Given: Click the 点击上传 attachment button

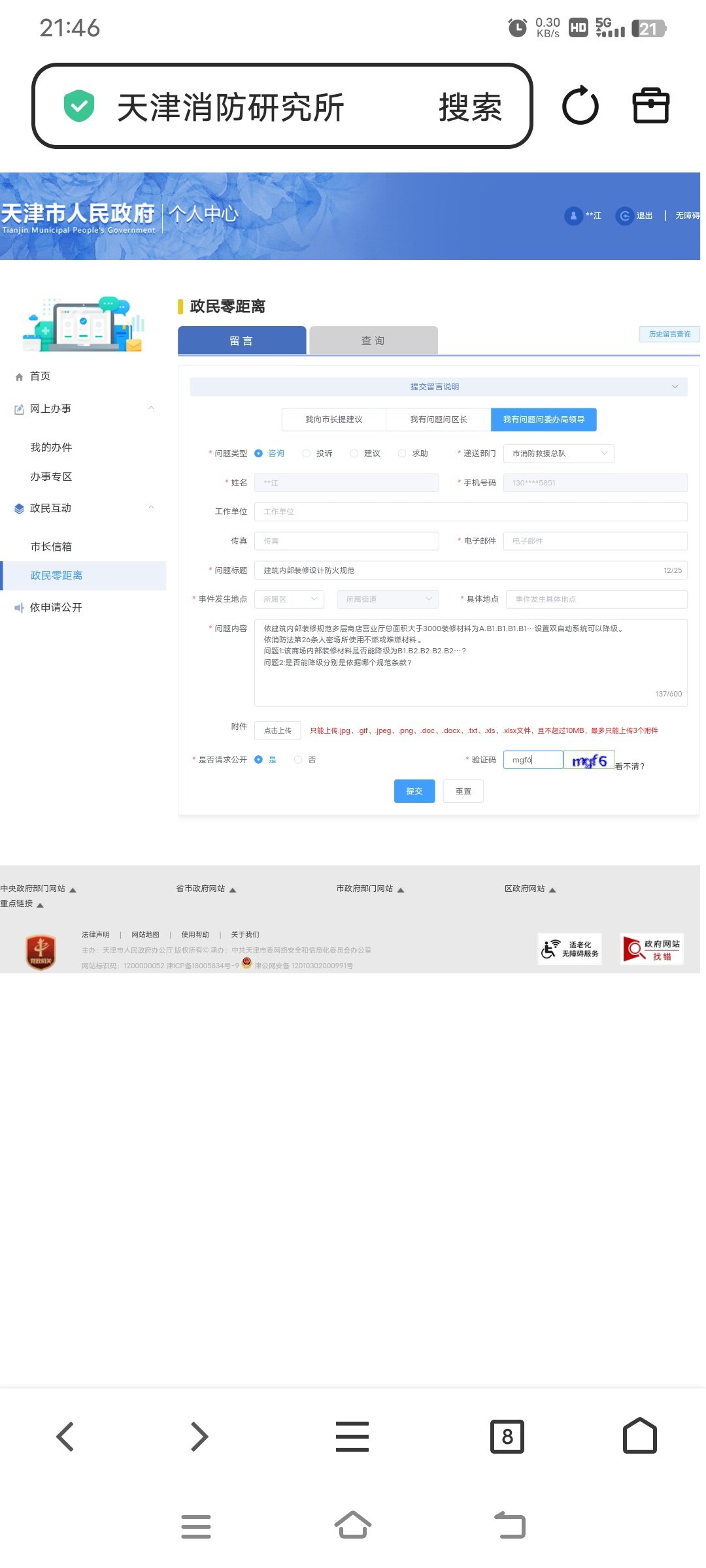Looking at the screenshot, I should pos(278,730).
